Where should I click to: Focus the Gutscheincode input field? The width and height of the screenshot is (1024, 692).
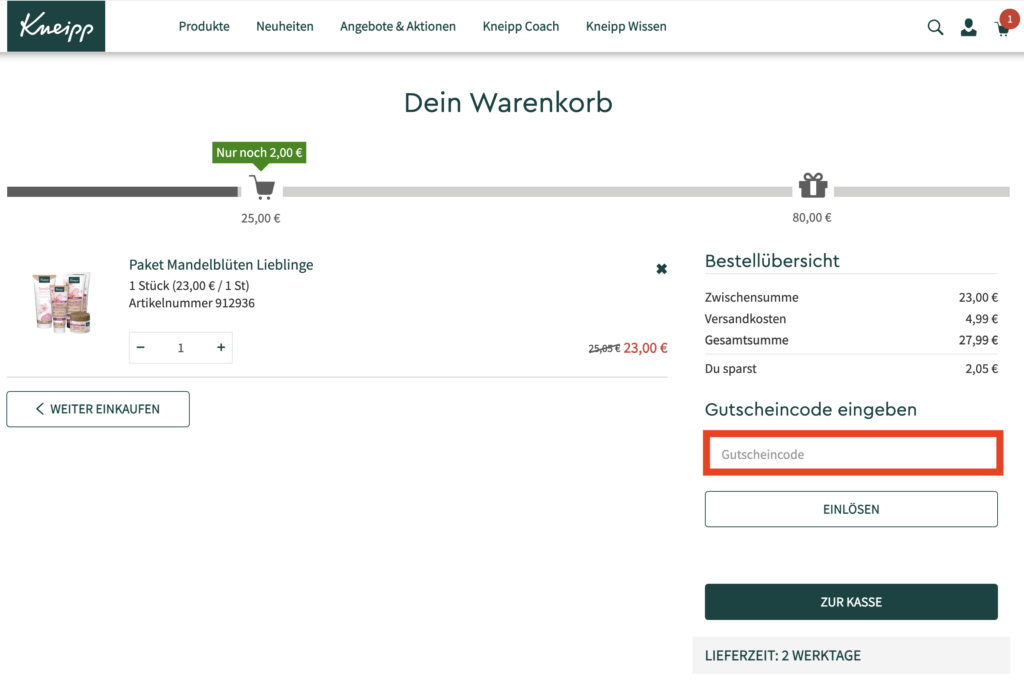[852, 454]
